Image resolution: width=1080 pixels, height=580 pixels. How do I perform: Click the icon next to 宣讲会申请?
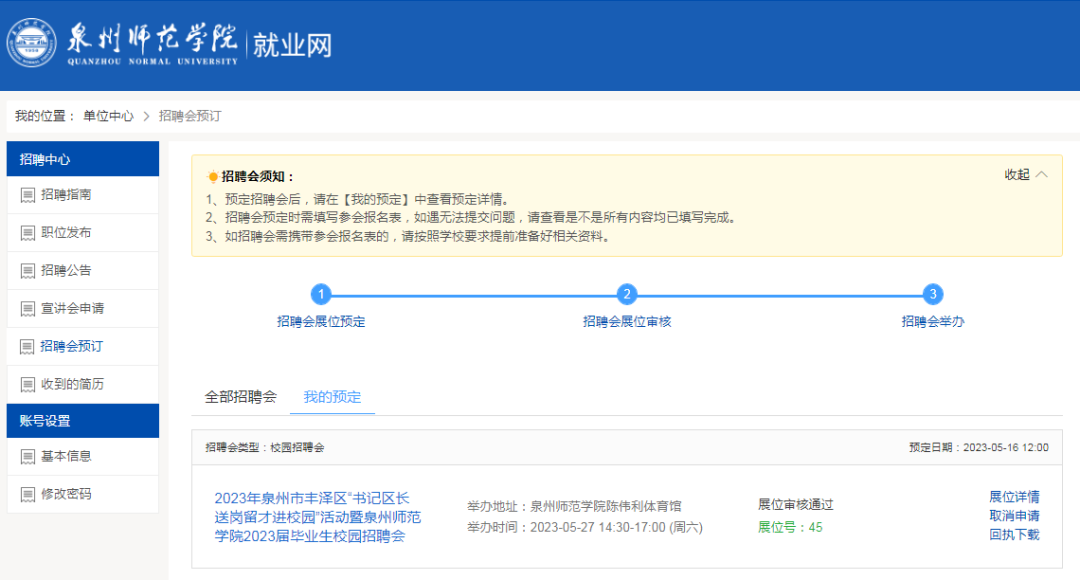coord(28,309)
